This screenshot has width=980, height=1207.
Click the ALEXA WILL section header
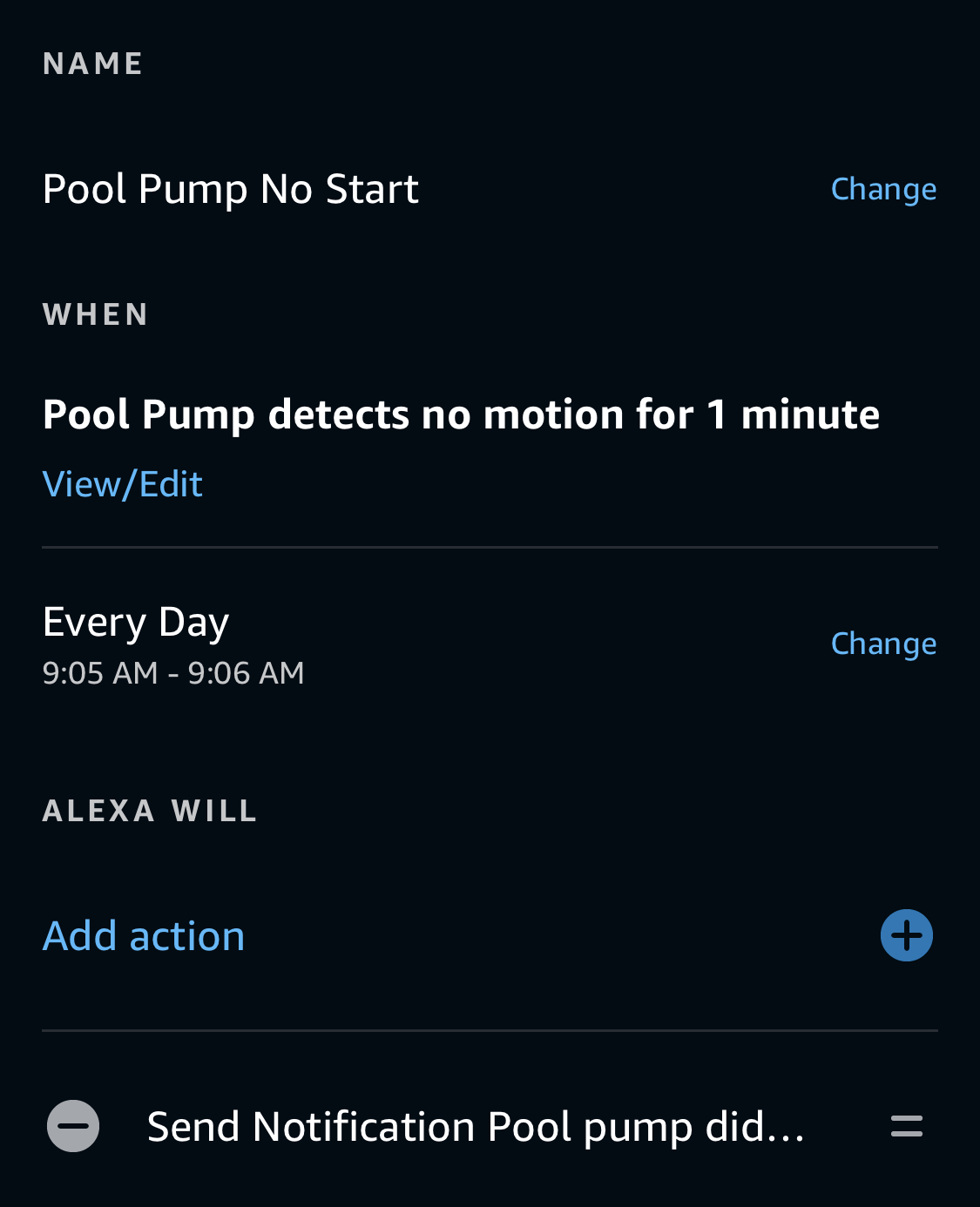150,811
